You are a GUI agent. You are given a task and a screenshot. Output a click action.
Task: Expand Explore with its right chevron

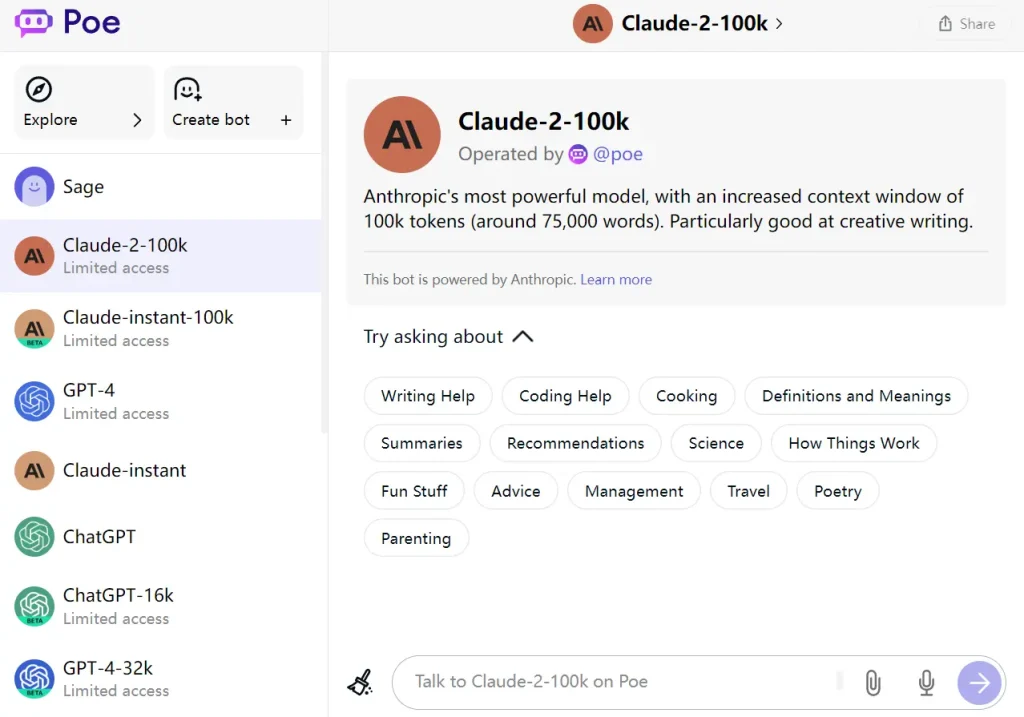tap(137, 120)
